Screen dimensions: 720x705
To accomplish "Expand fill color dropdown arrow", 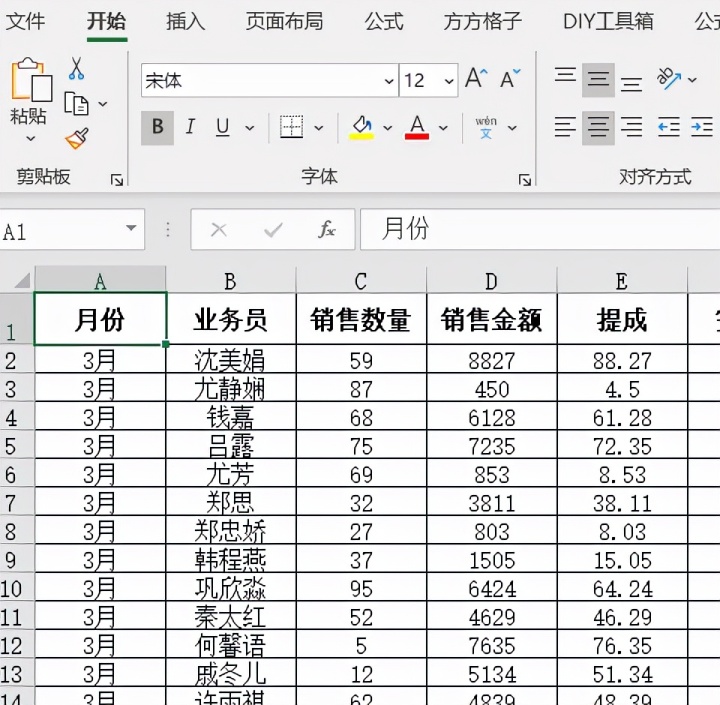I will point(388,128).
